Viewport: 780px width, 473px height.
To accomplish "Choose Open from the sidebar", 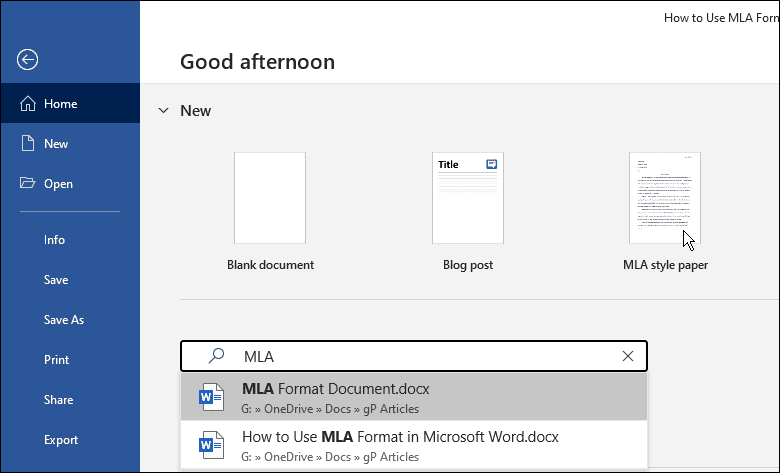I will (70, 184).
